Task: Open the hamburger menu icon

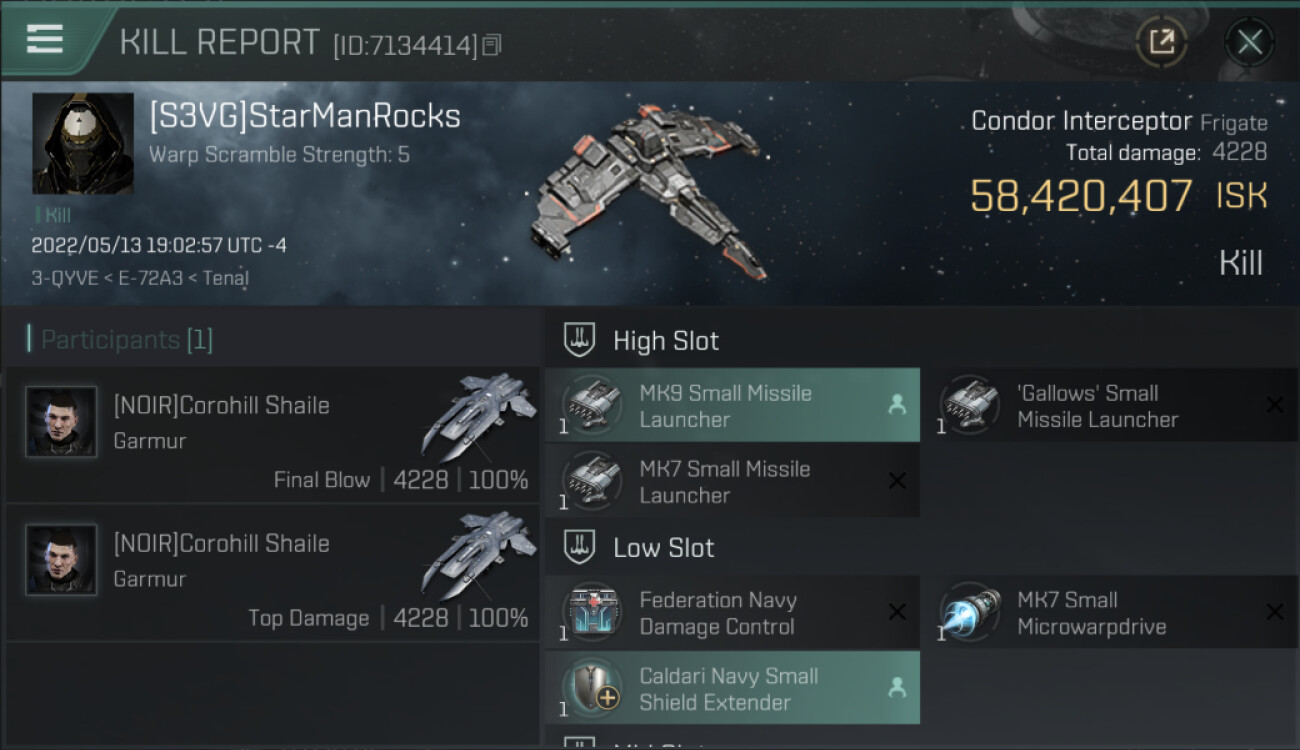Action: pyautogui.click(x=45, y=39)
